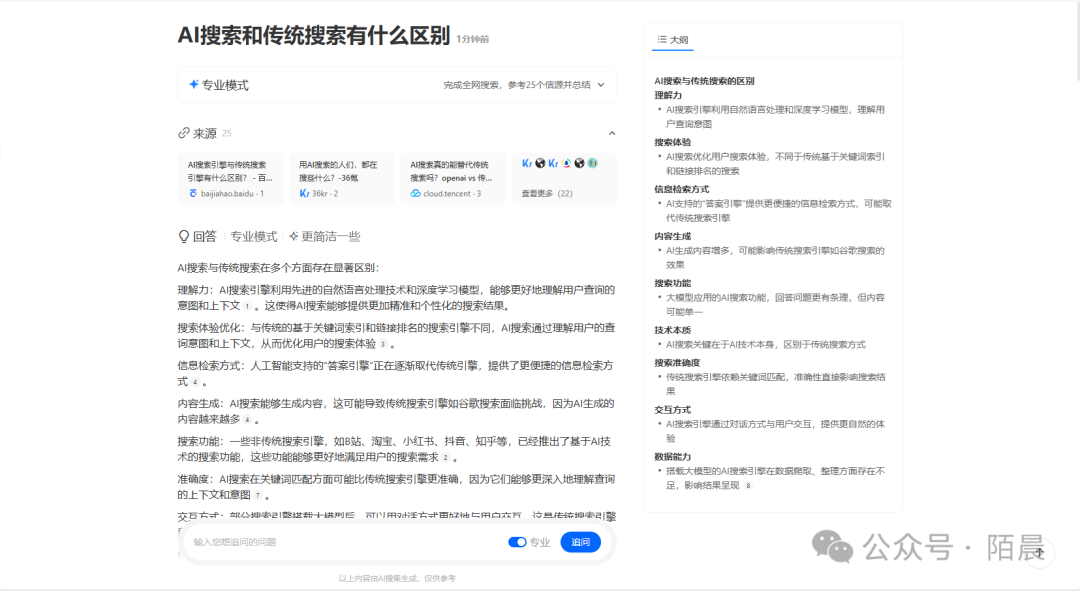The image size is (1080, 591).
Task: Jump to outline heading 数据能力
Action: tap(673, 456)
